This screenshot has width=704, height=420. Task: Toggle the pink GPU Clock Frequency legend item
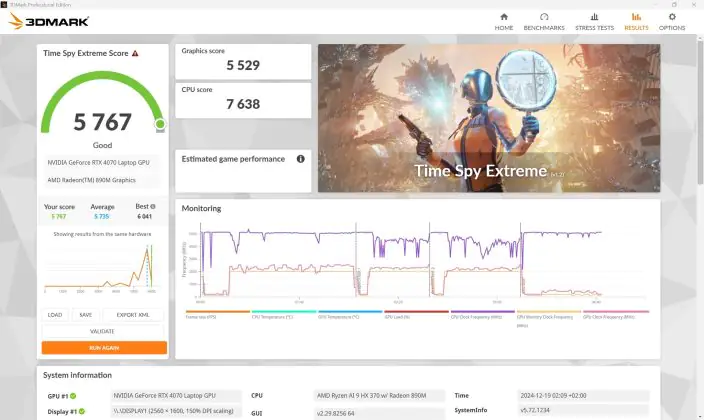click(616, 314)
